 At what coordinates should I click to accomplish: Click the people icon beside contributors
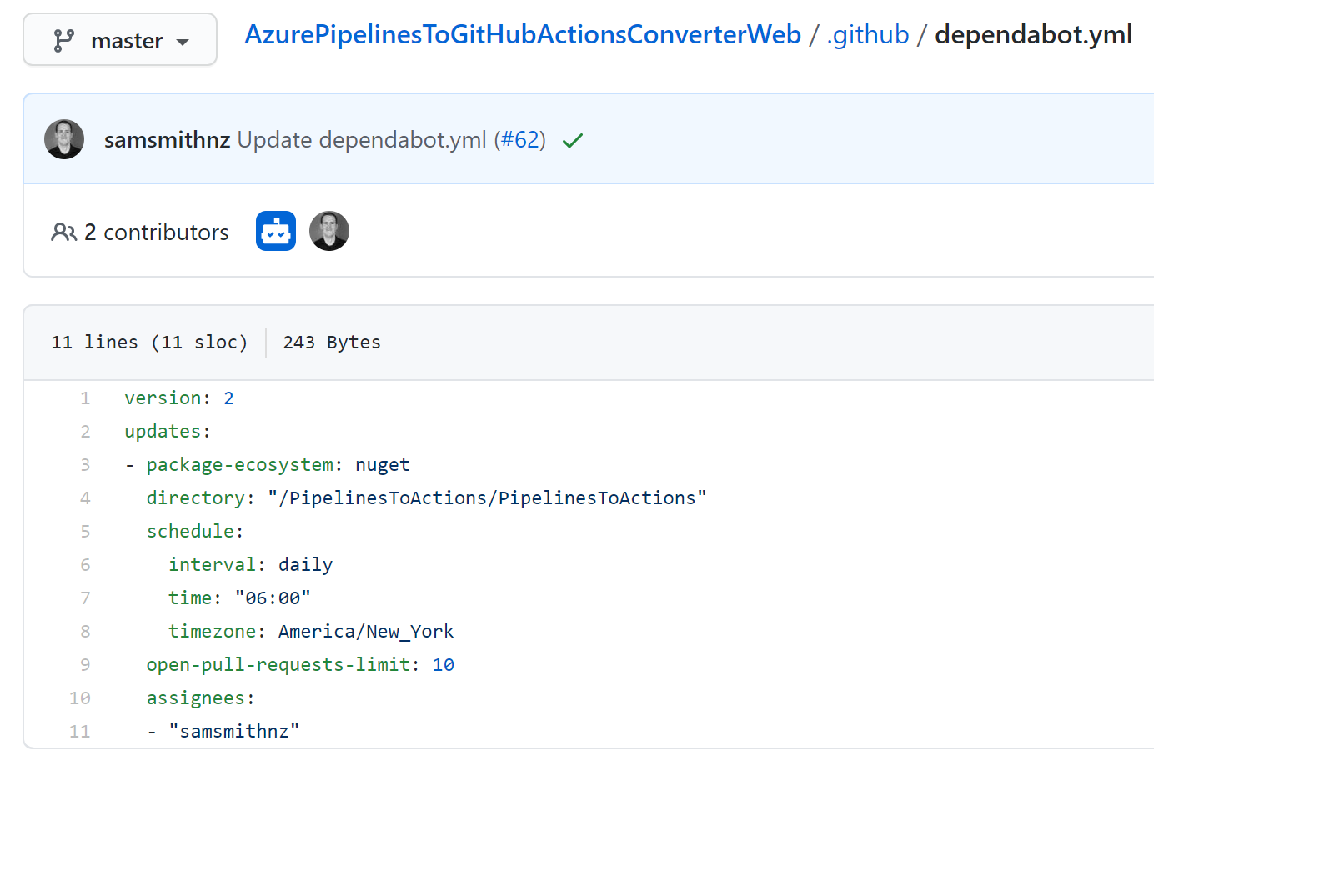coord(63,233)
